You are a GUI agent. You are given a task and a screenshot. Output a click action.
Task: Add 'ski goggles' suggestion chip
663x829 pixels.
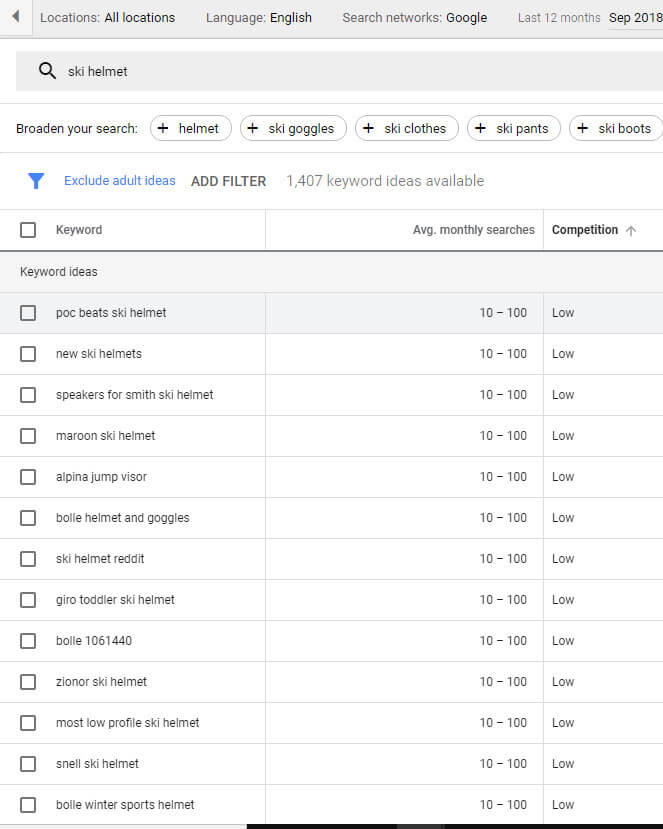293,128
